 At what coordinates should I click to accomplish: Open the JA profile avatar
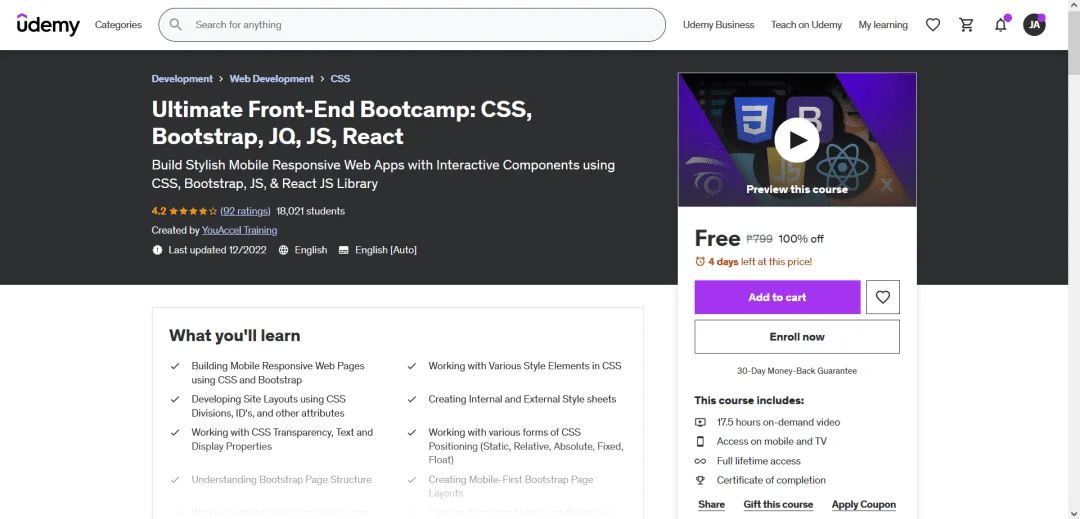pyautogui.click(x=1034, y=25)
